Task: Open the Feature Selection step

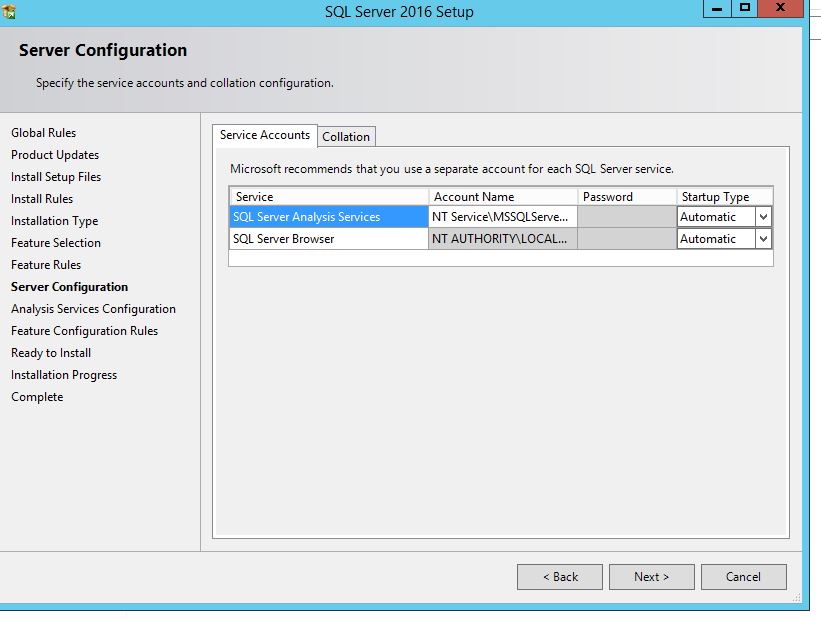Action: point(56,243)
